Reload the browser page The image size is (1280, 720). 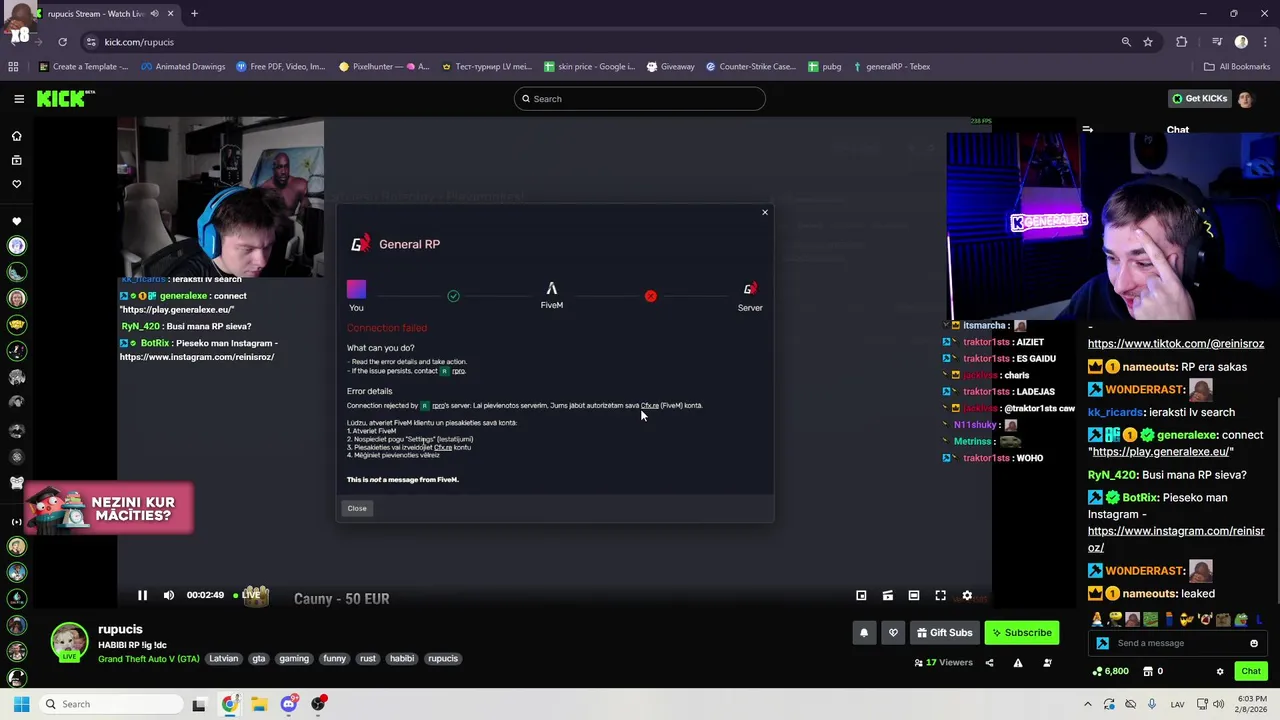(62, 42)
